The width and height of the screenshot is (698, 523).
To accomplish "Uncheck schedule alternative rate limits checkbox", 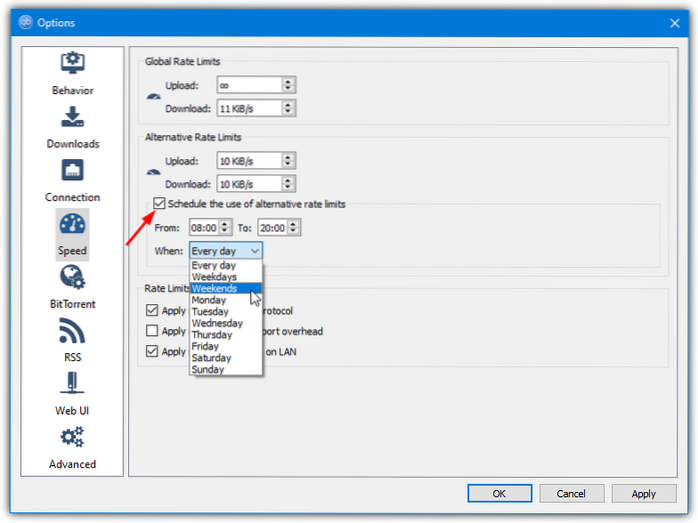I will click(x=160, y=204).
